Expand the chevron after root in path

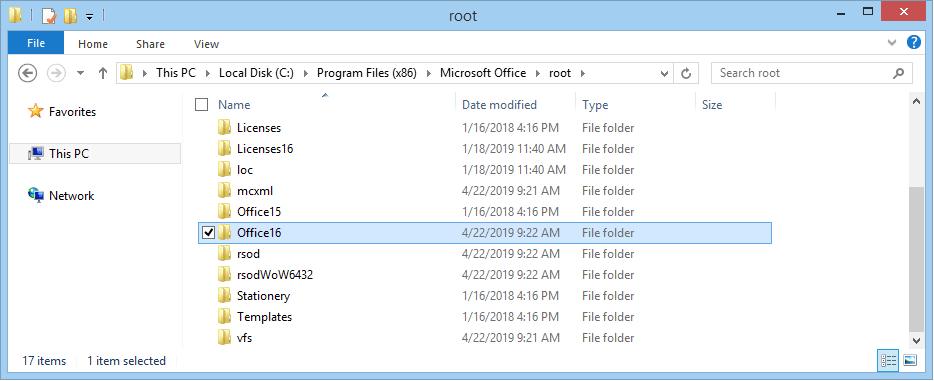[583, 74]
